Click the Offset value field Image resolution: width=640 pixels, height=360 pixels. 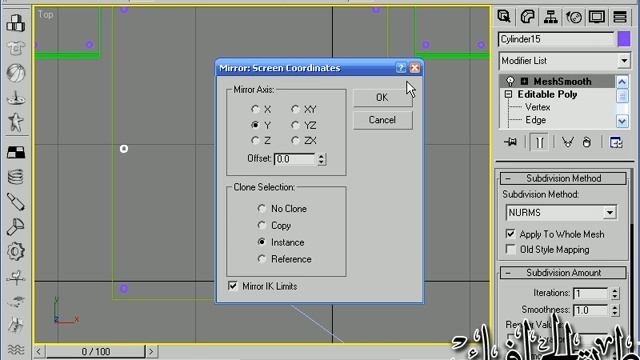[295, 159]
